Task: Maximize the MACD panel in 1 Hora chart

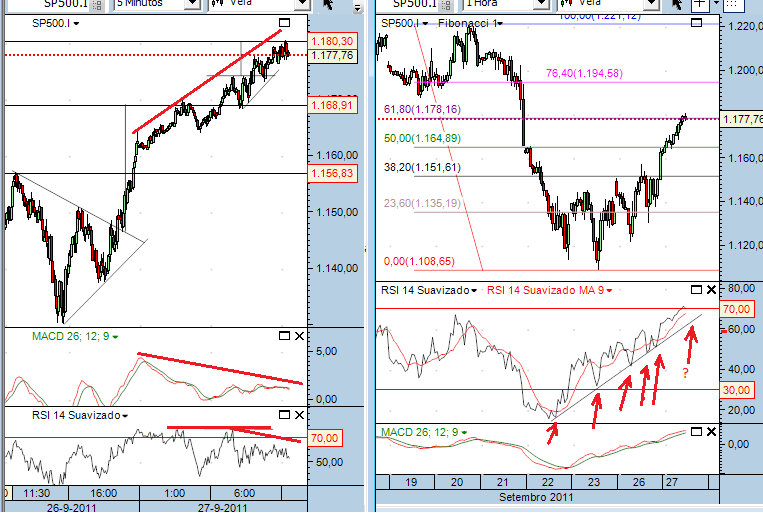Action: click(x=696, y=431)
